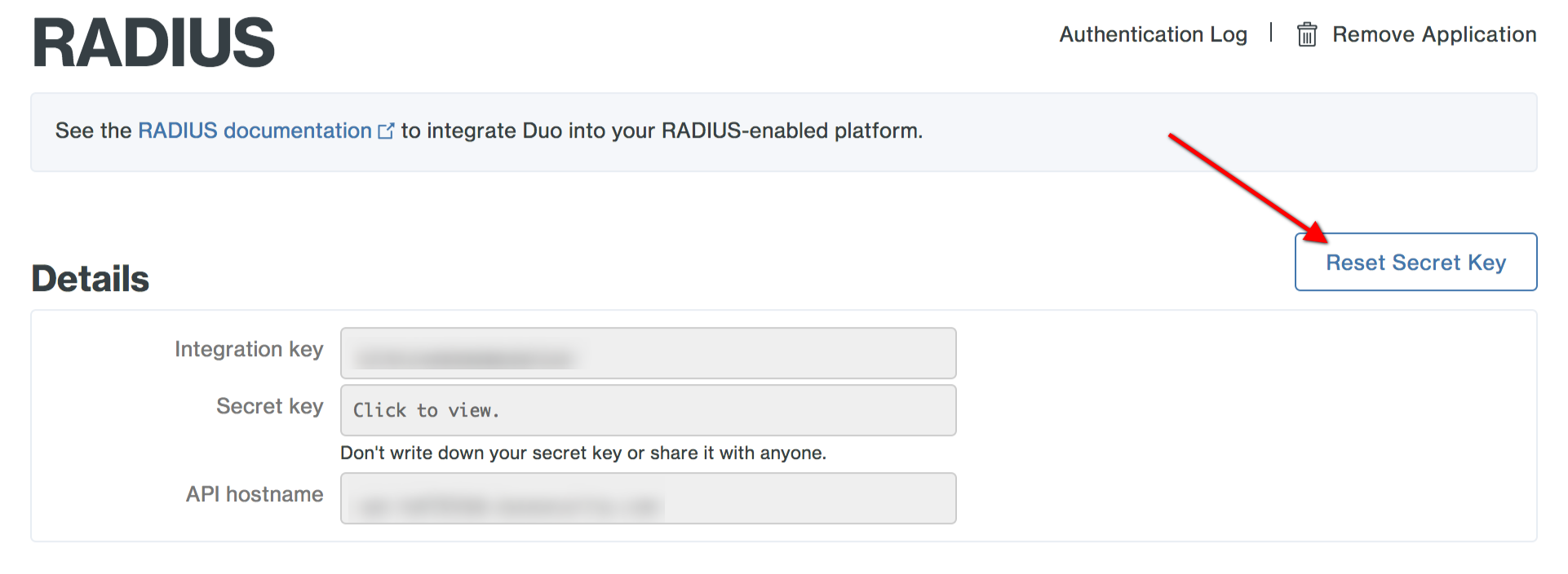The height and width of the screenshot is (574, 1568).
Task: Click the documentation info banner
Action: pyautogui.click(x=782, y=131)
